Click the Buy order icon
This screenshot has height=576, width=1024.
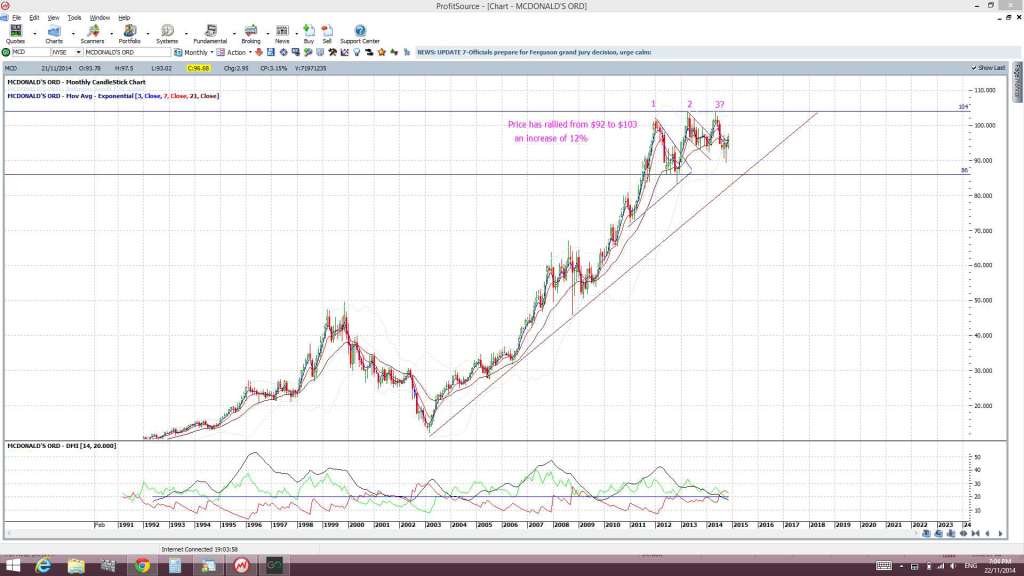(309, 34)
